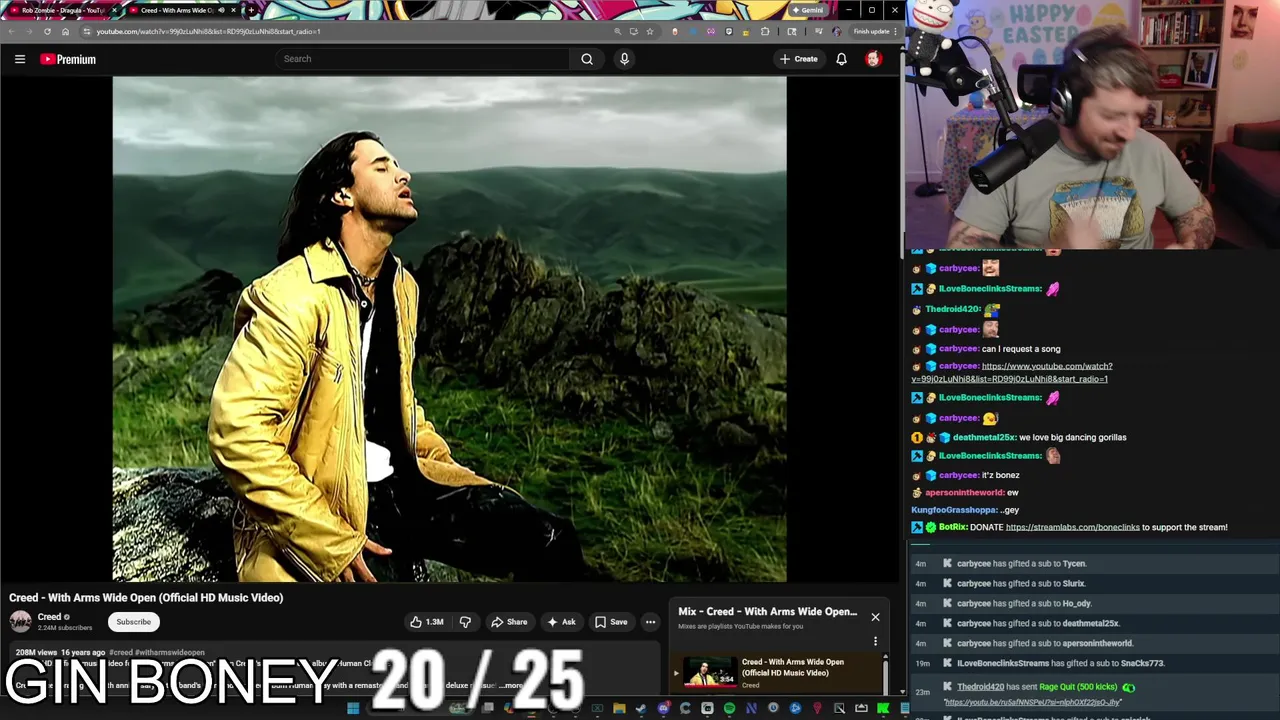Close the Mix playlist panel
The image size is (1280, 720).
(x=875, y=617)
